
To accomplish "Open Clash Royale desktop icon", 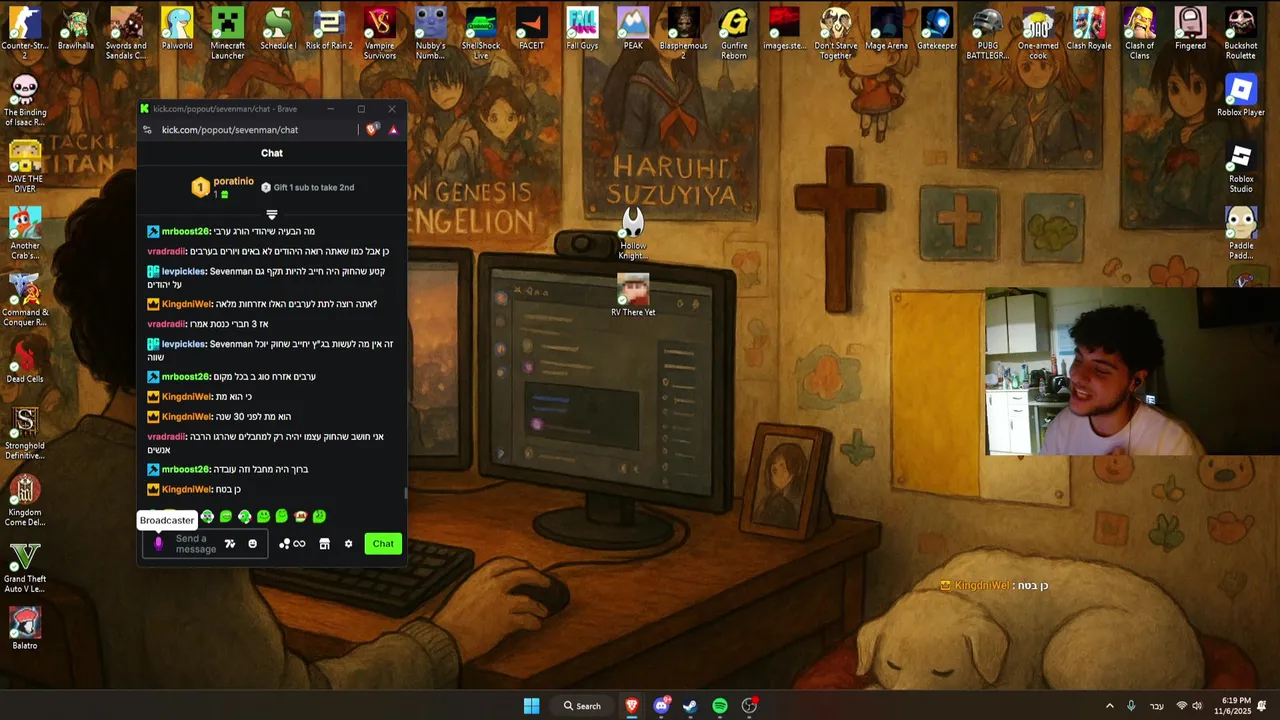I will tap(1089, 30).
